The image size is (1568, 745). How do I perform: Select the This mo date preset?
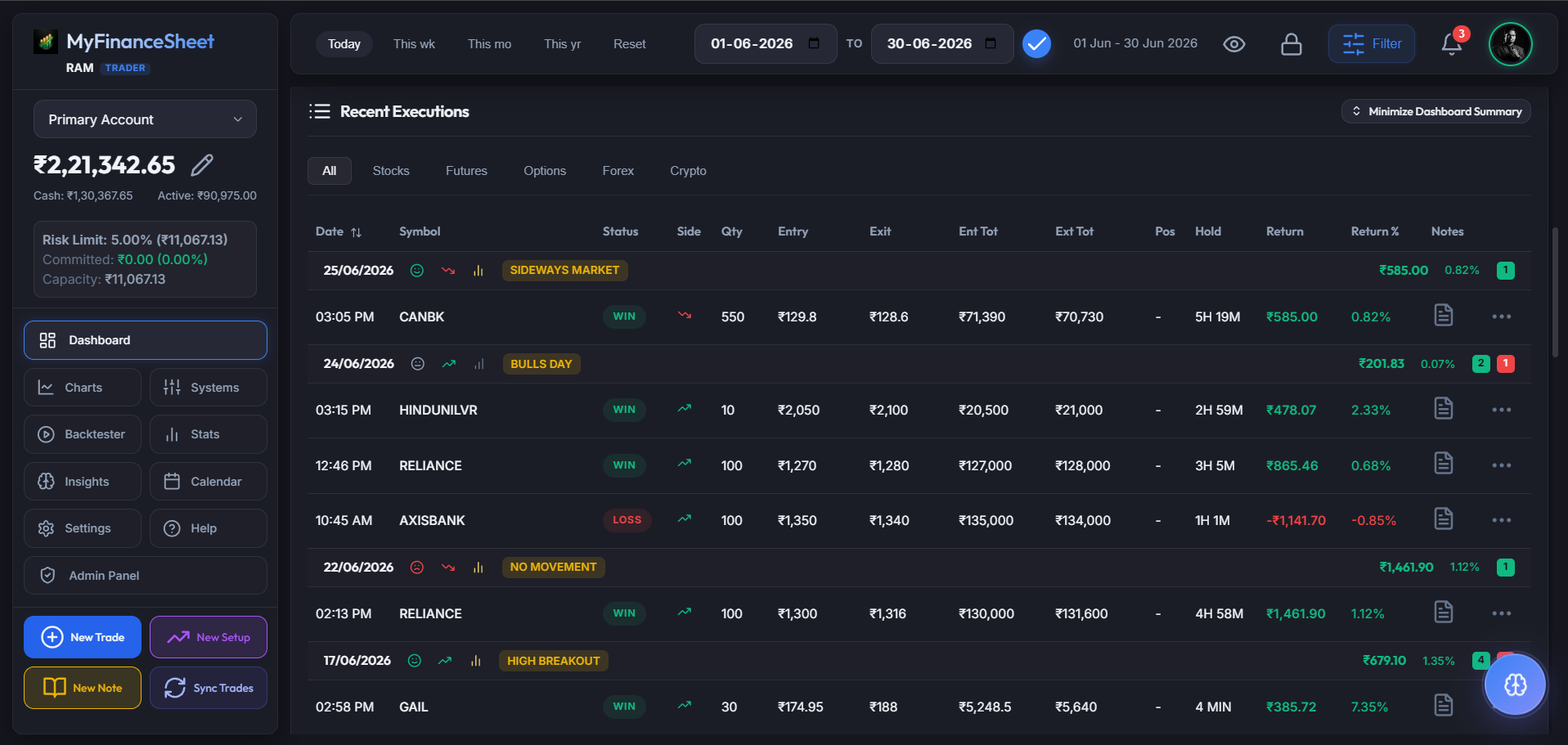pyautogui.click(x=489, y=44)
